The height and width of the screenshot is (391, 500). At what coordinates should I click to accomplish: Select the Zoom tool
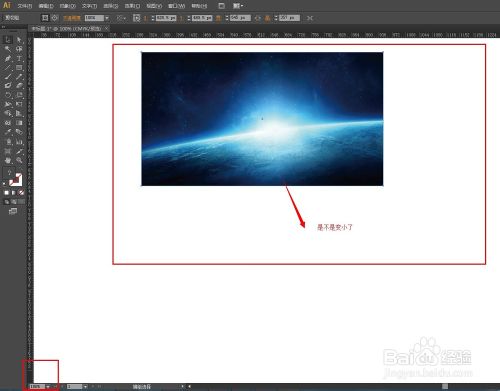(x=19, y=161)
